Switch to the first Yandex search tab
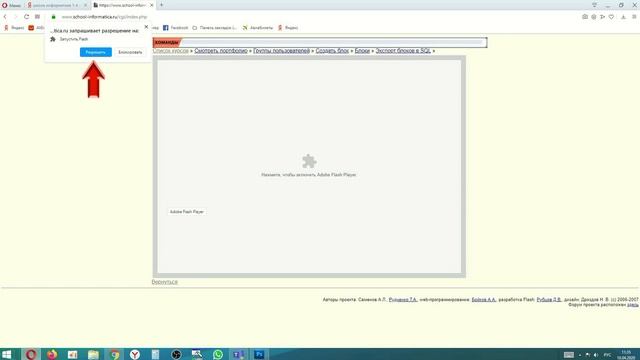The image size is (640, 360). pos(55,5)
